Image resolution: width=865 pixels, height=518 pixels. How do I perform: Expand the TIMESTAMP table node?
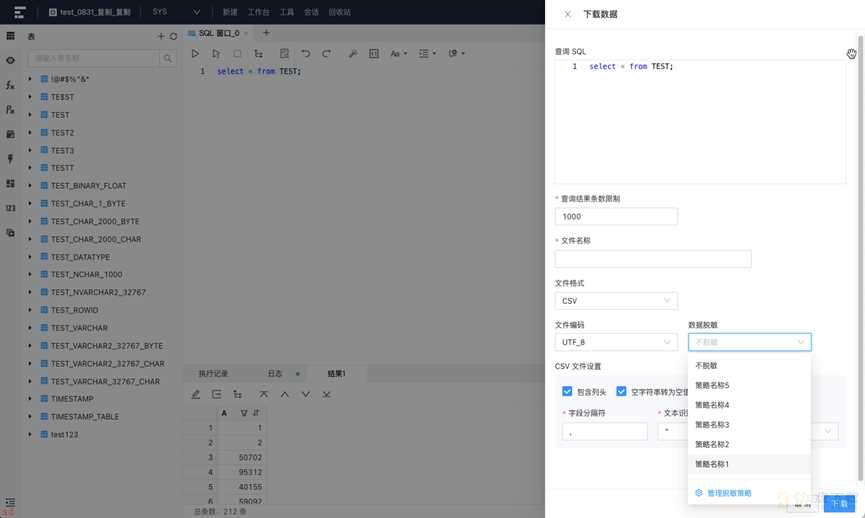(x=30, y=399)
